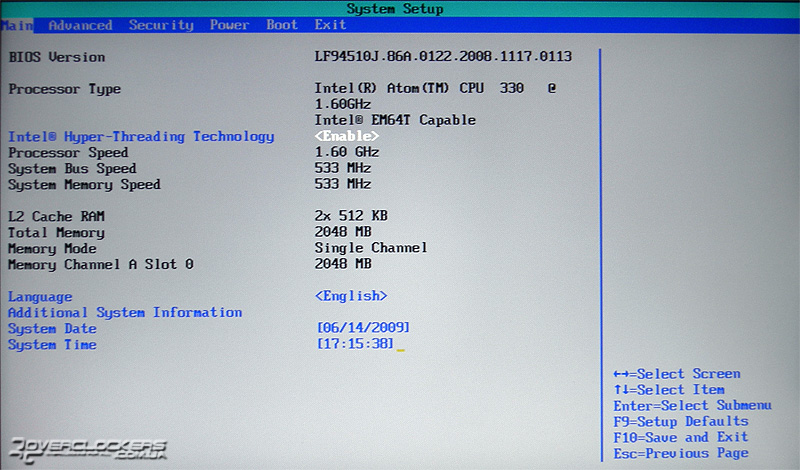
Task: Edit the time field 17:15:38
Action: 355,343
